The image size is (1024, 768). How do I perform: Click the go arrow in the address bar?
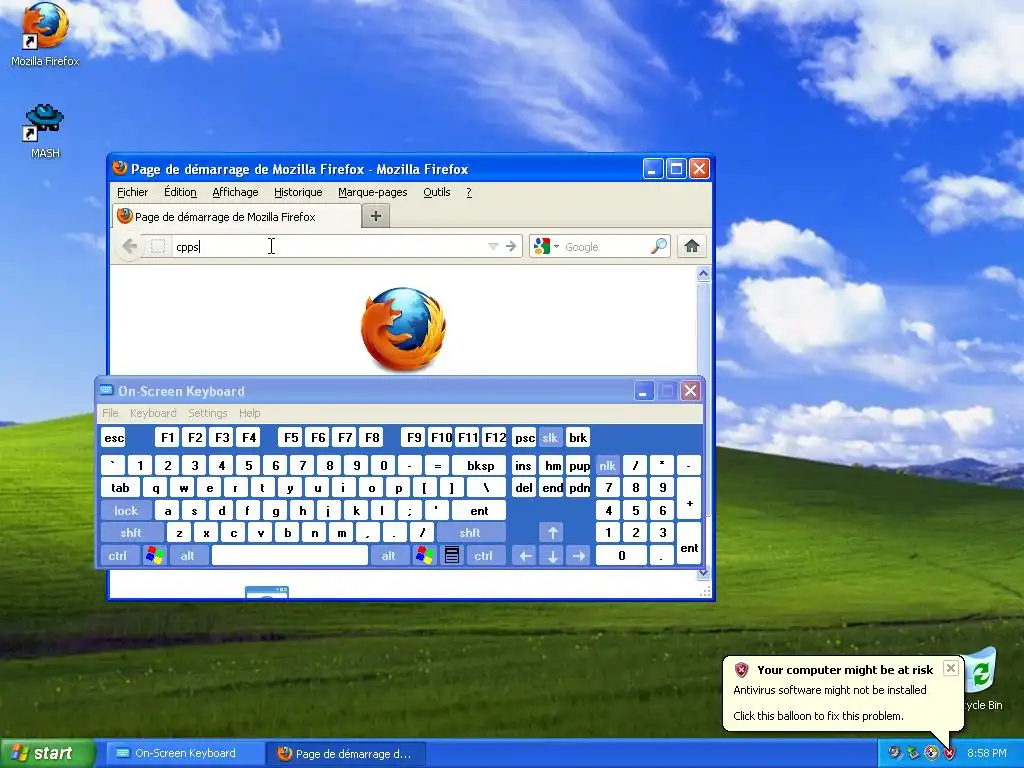point(511,246)
